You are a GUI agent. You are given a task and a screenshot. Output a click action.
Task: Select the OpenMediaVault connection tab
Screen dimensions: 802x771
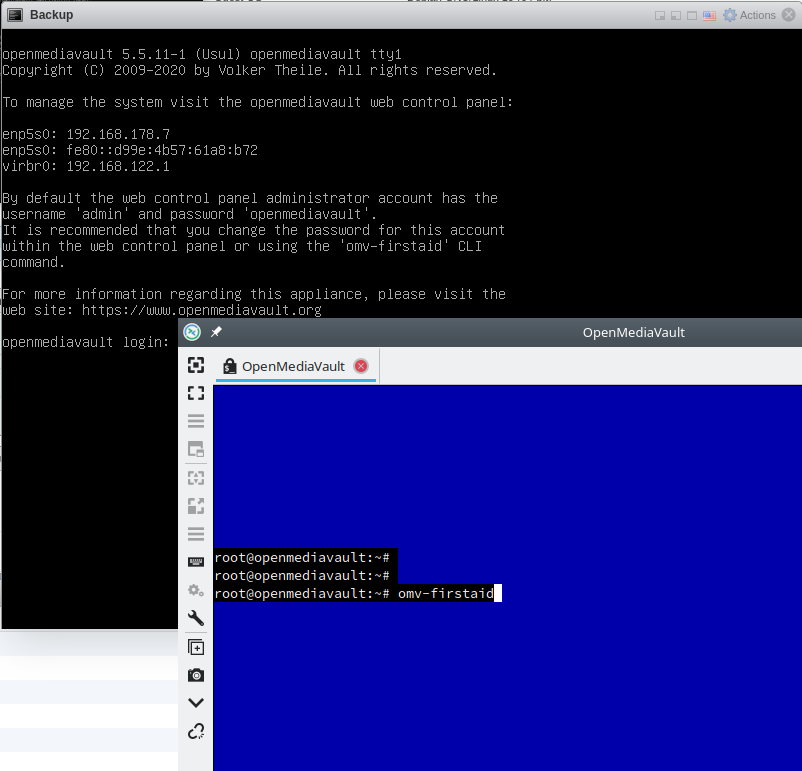click(x=296, y=366)
